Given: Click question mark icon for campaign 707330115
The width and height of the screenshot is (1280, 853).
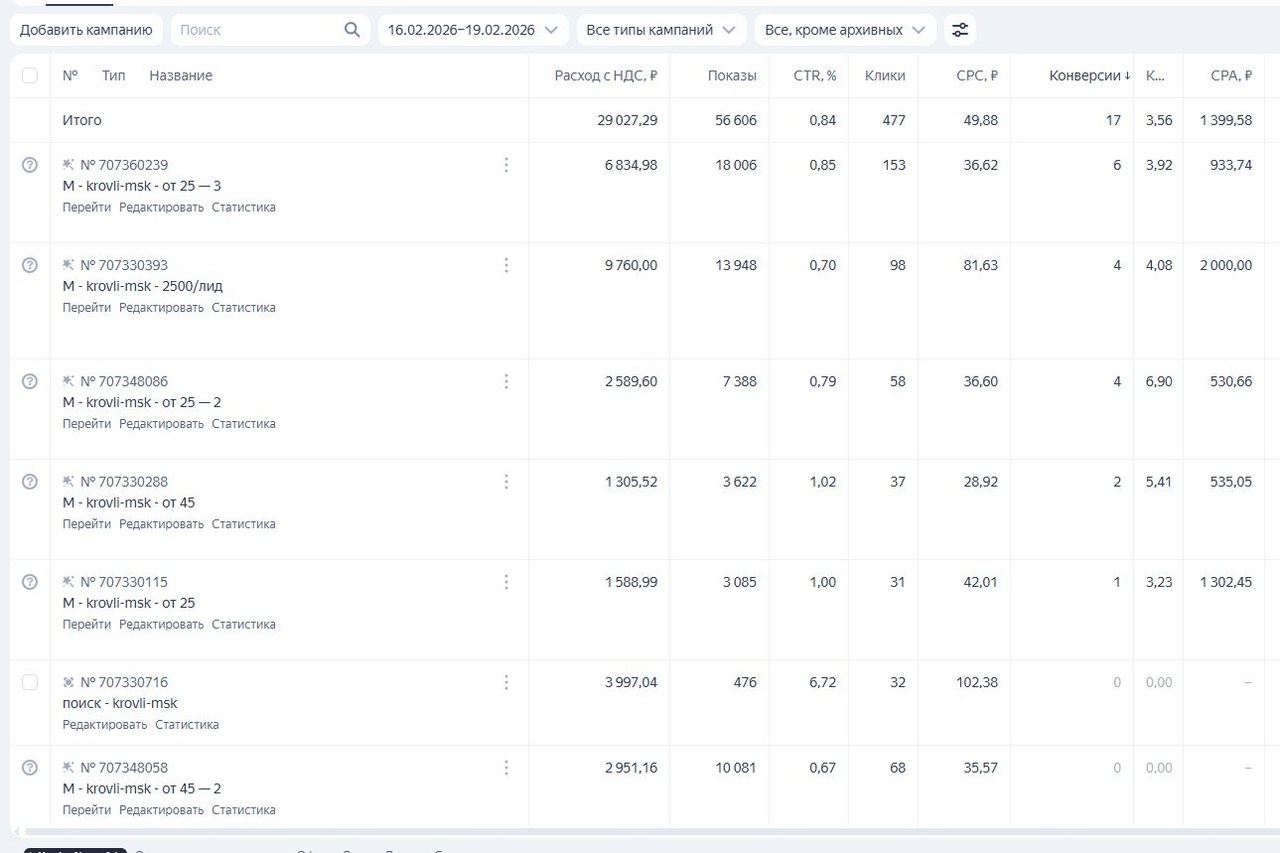Looking at the screenshot, I should tap(30, 582).
